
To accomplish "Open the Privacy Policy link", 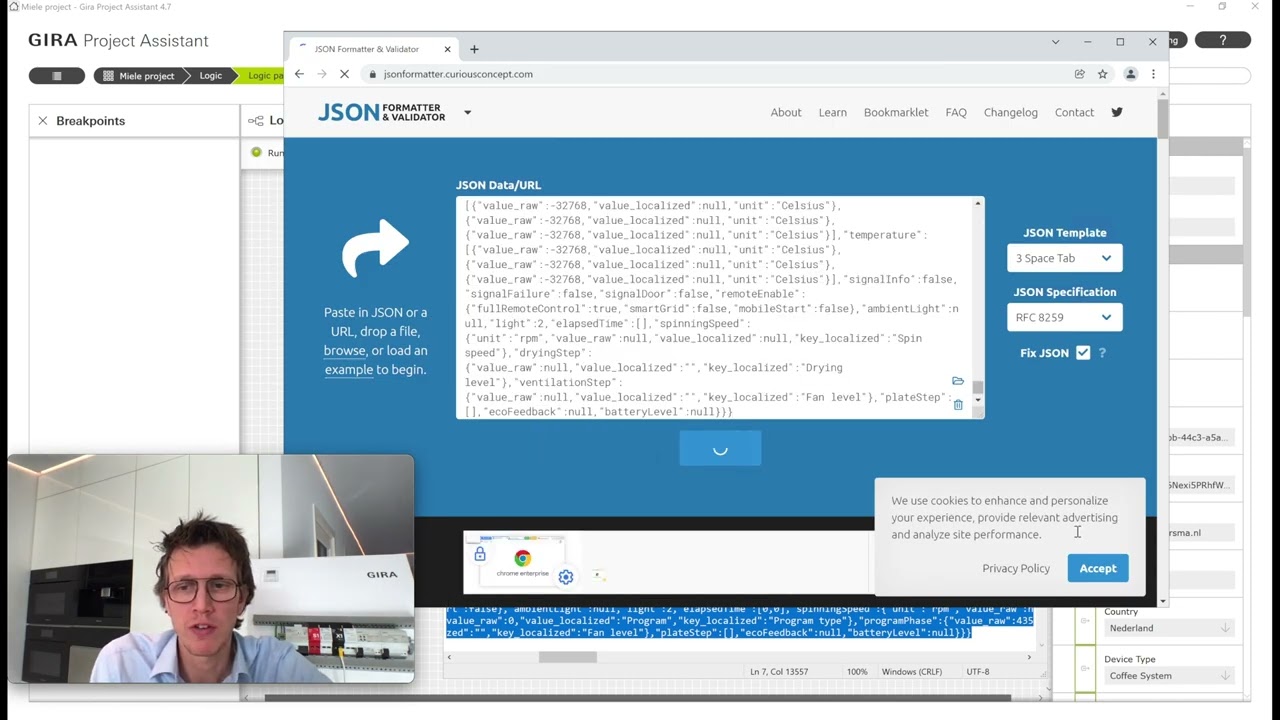I will click(x=1016, y=568).
